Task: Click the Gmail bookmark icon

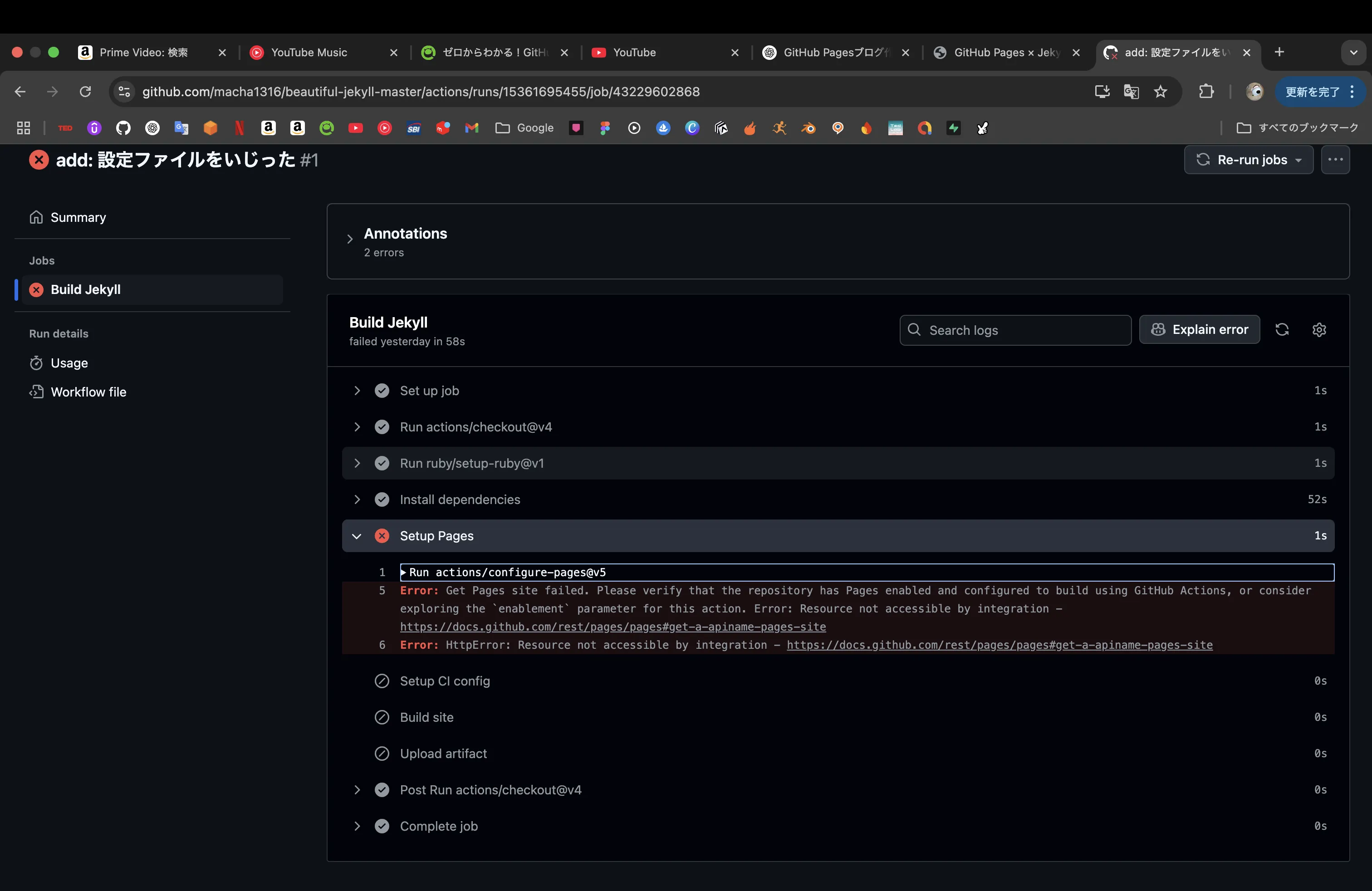Action: pos(471,128)
